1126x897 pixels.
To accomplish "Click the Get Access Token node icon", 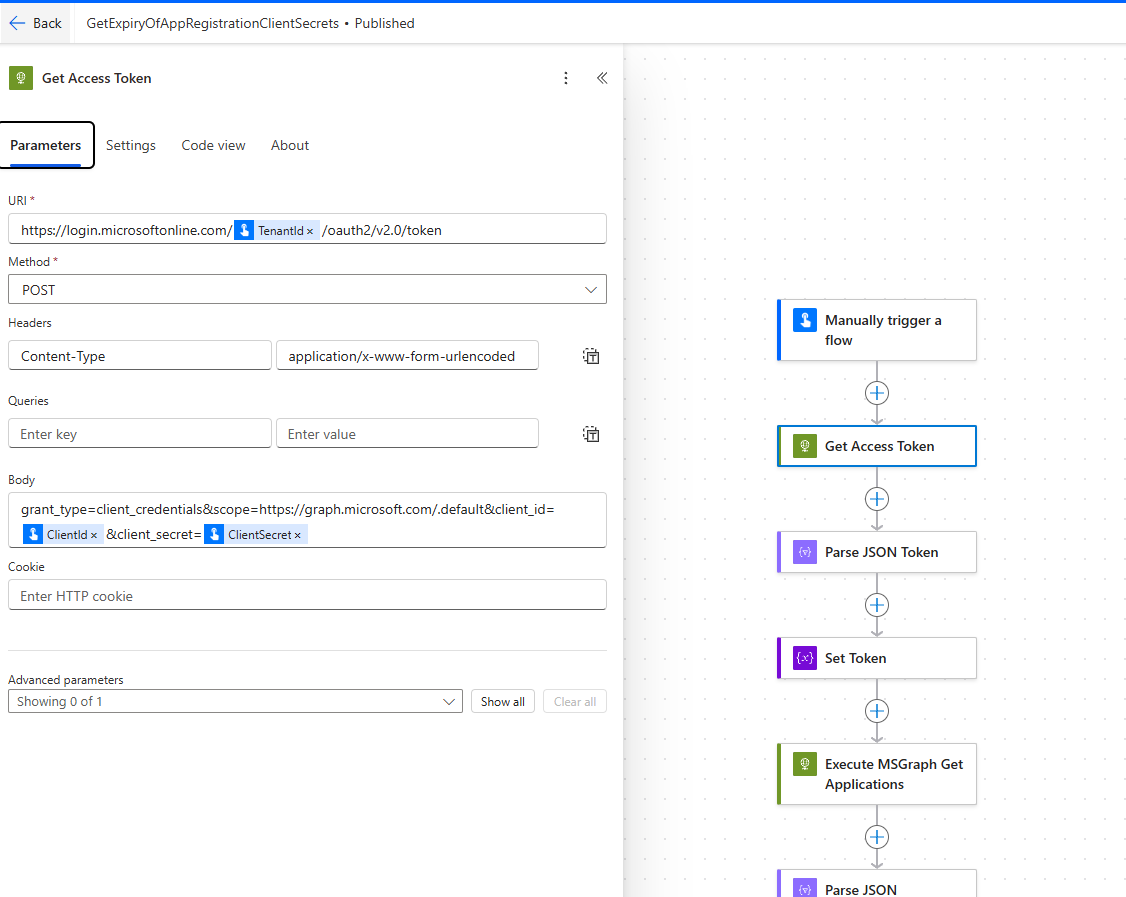I will point(805,446).
